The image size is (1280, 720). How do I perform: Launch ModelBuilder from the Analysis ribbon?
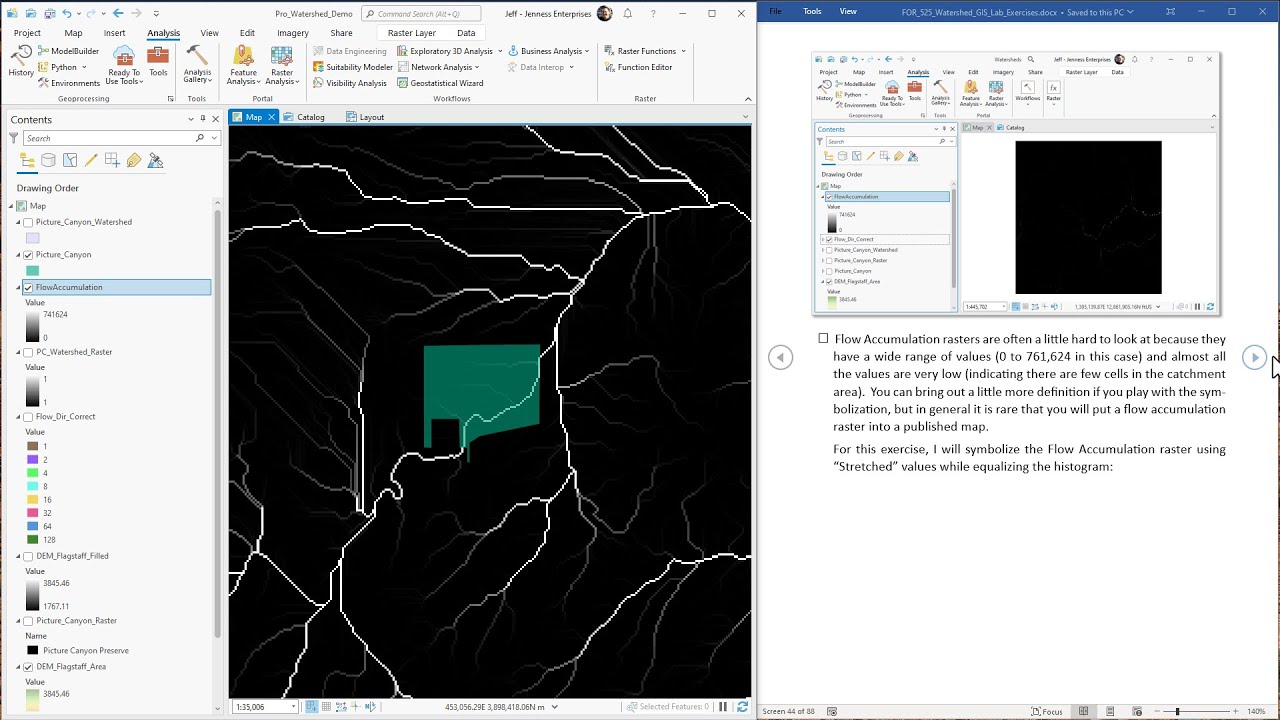tap(68, 51)
